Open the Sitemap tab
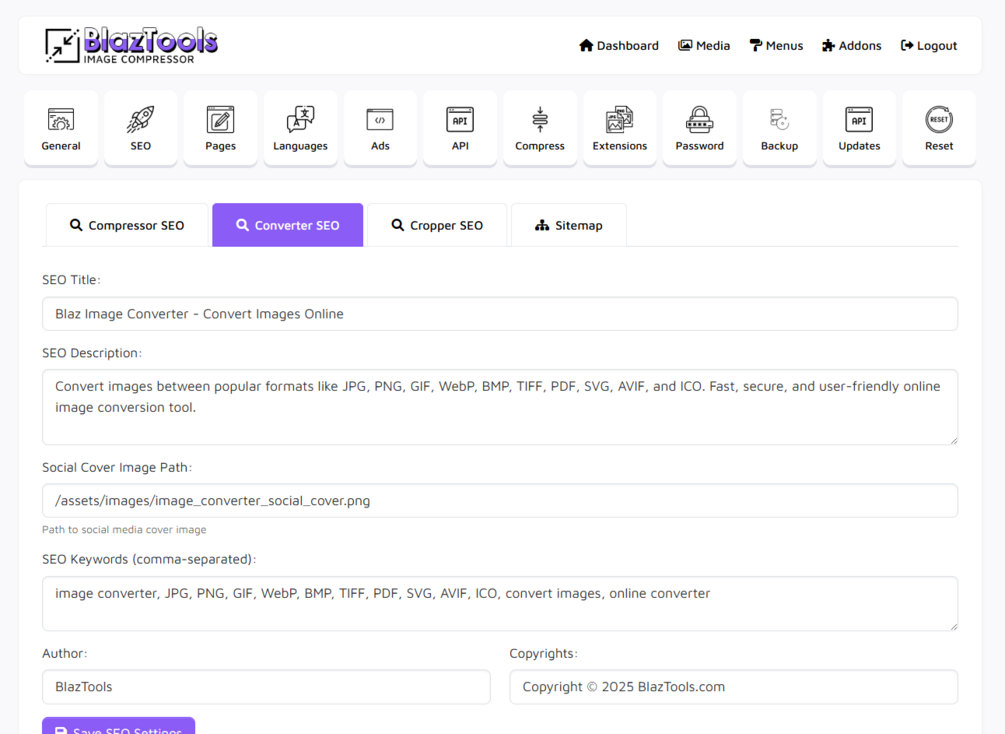Screen dimensions: 1005x734 [x=569, y=225]
